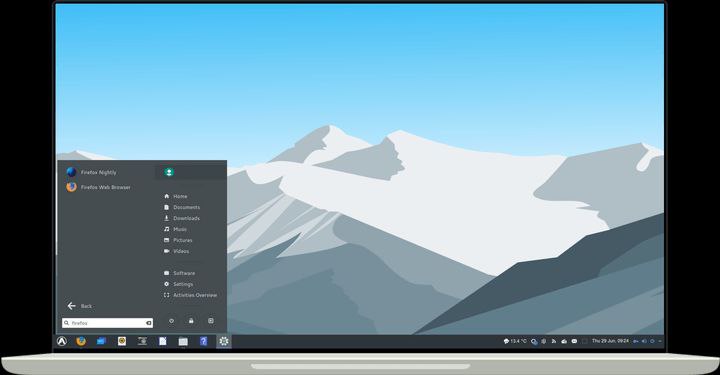
Task: Open Firefox from the taskbar
Action: 81,341
